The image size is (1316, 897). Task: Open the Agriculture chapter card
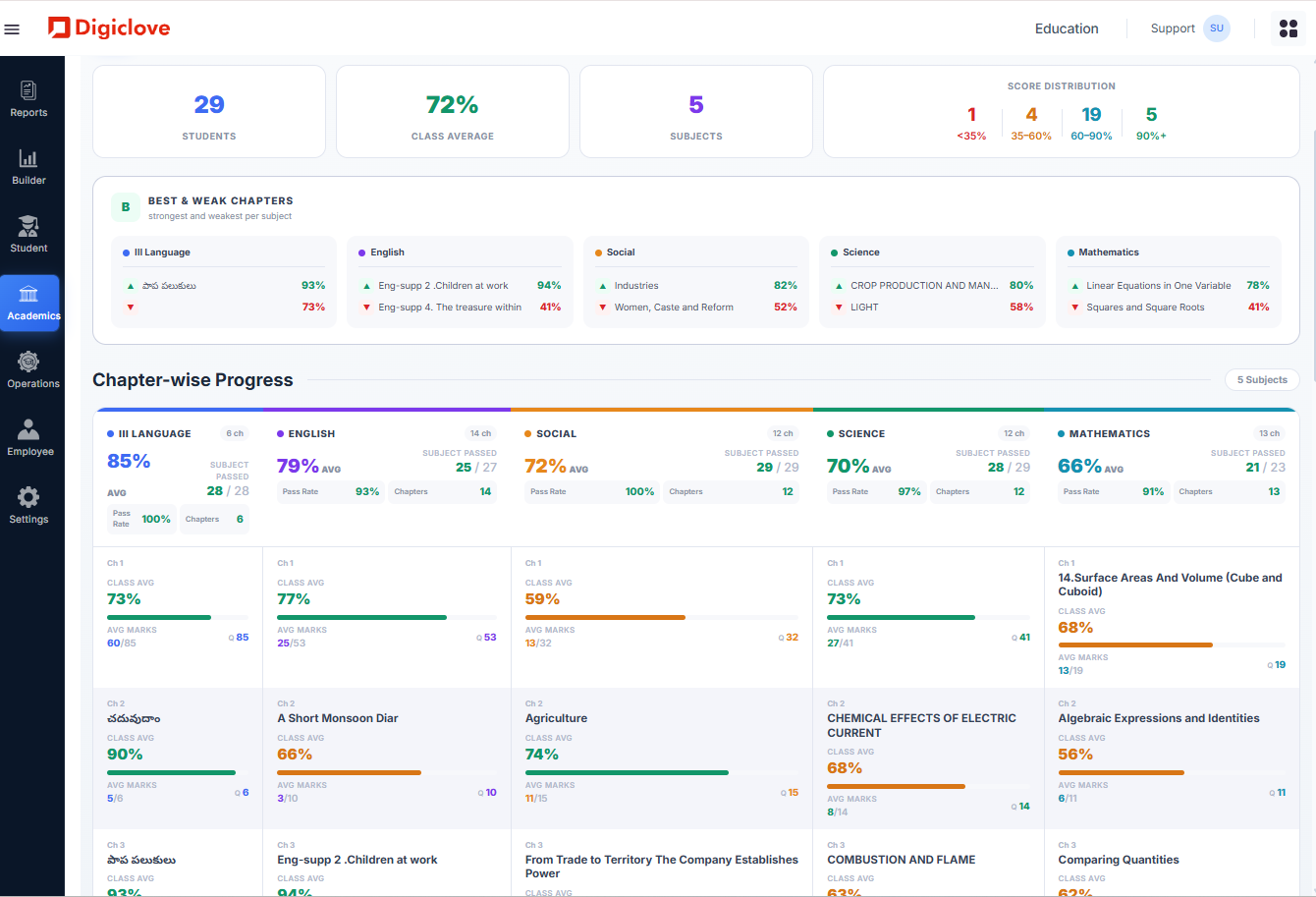662,757
